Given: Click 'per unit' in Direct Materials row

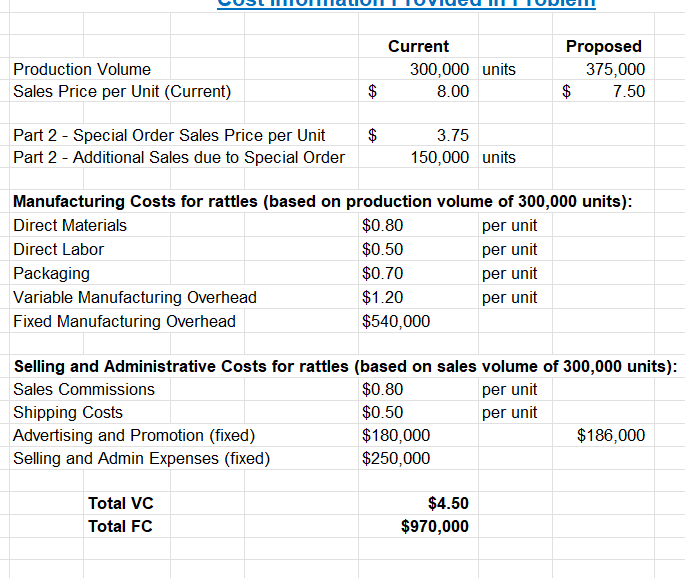Looking at the screenshot, I should [509, 226].
